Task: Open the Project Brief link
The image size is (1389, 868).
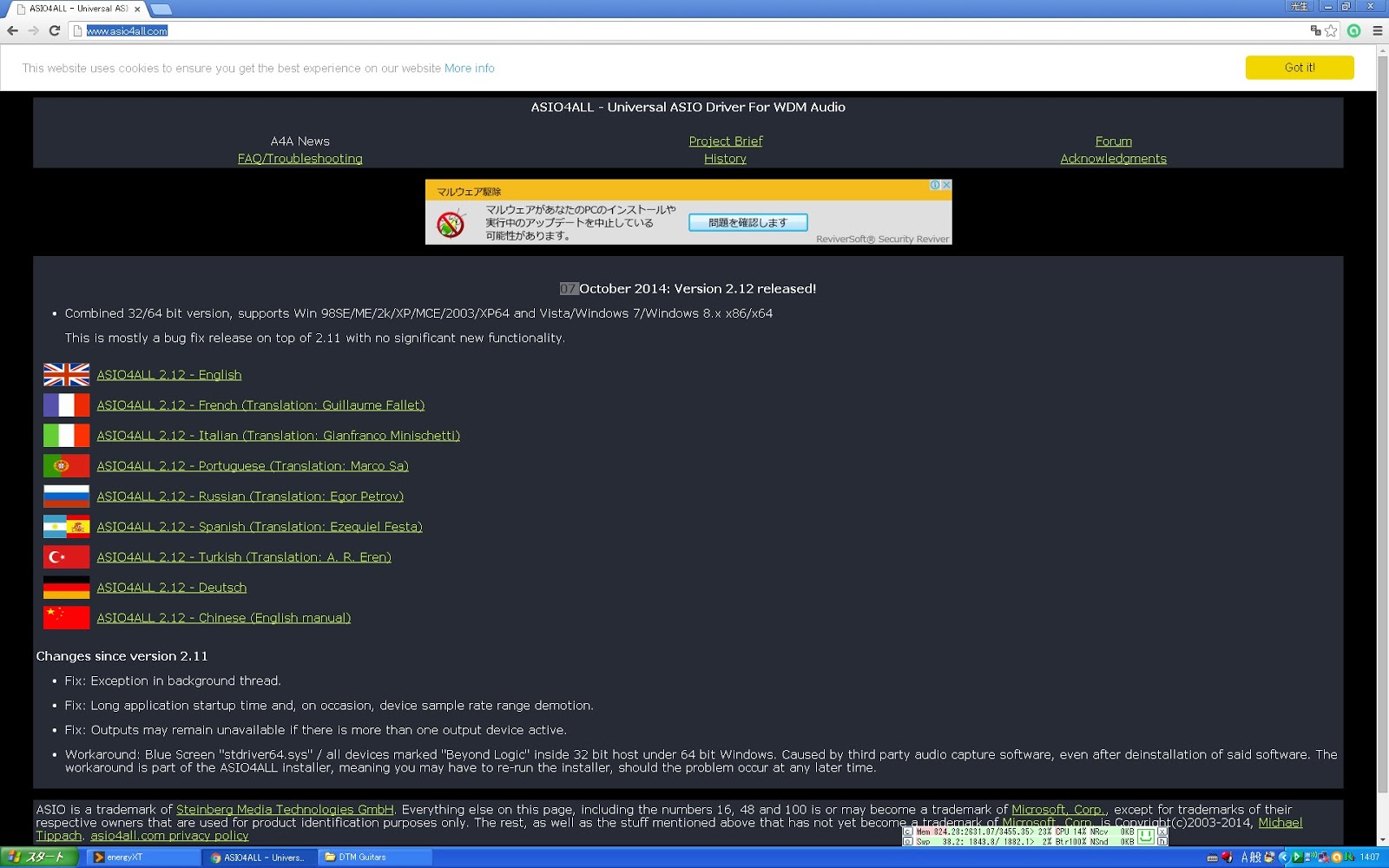Action: 726,141
